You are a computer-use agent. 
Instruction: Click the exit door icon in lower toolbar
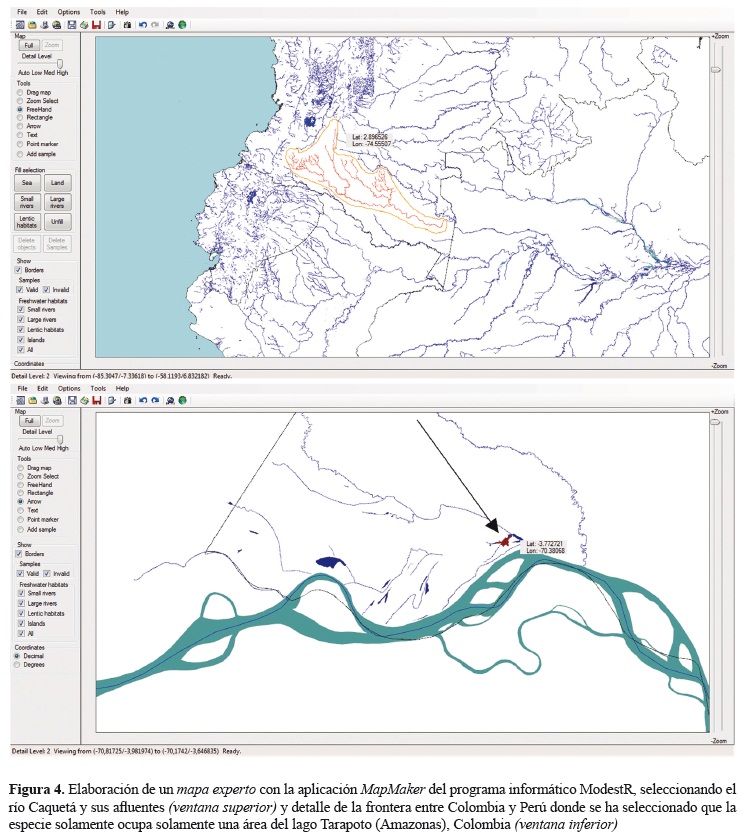tap(109, 400)
